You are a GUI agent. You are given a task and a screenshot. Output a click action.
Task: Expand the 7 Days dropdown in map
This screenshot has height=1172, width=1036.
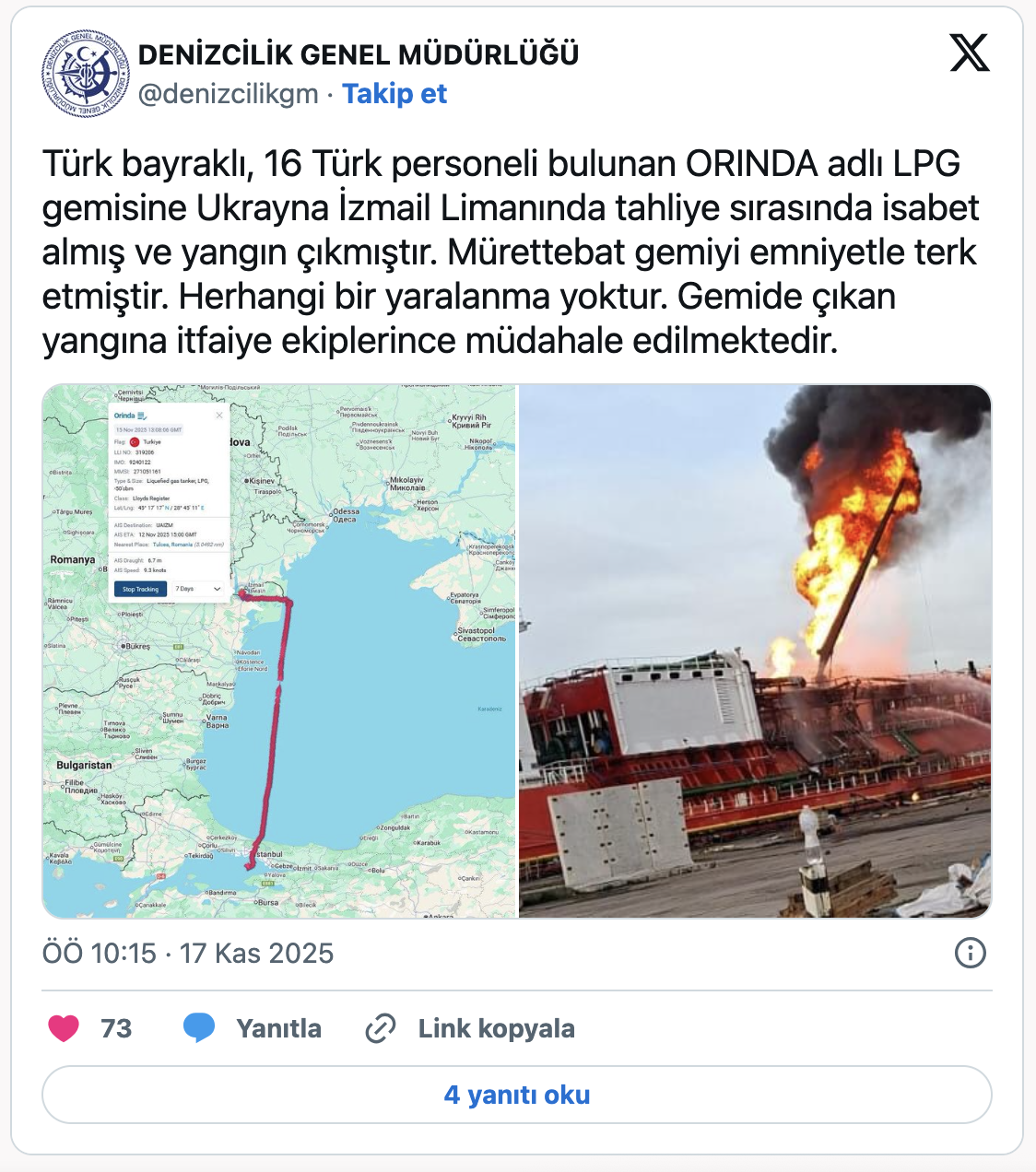[198, 589]
